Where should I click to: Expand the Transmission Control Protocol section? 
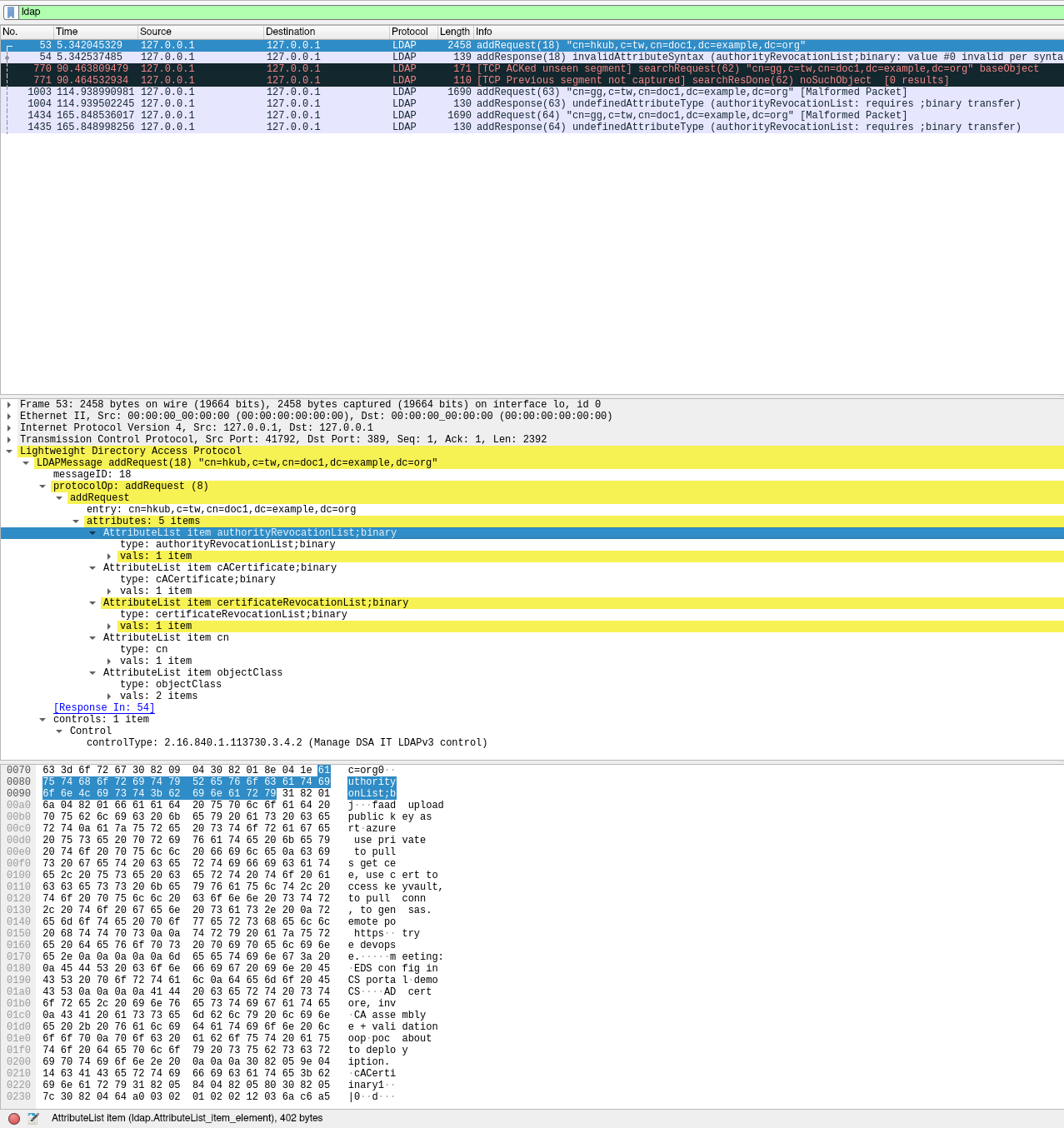point(9,440)
